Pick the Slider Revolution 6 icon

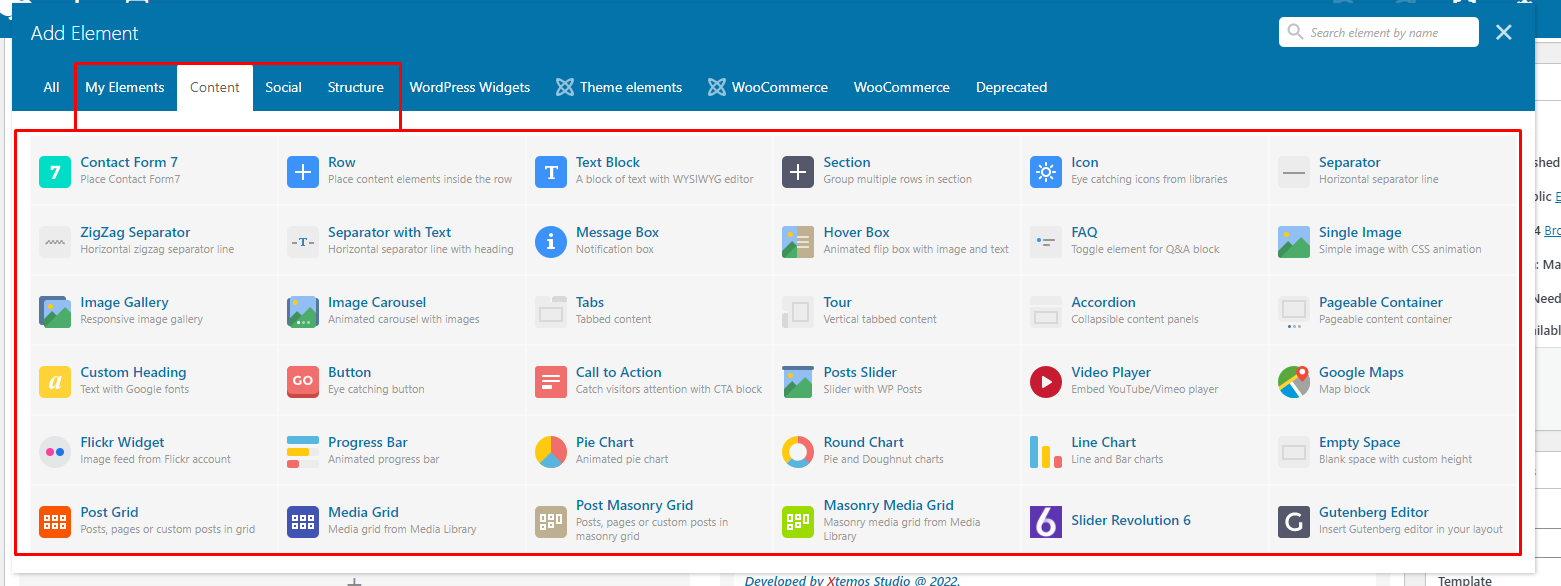click(1046, 522)
